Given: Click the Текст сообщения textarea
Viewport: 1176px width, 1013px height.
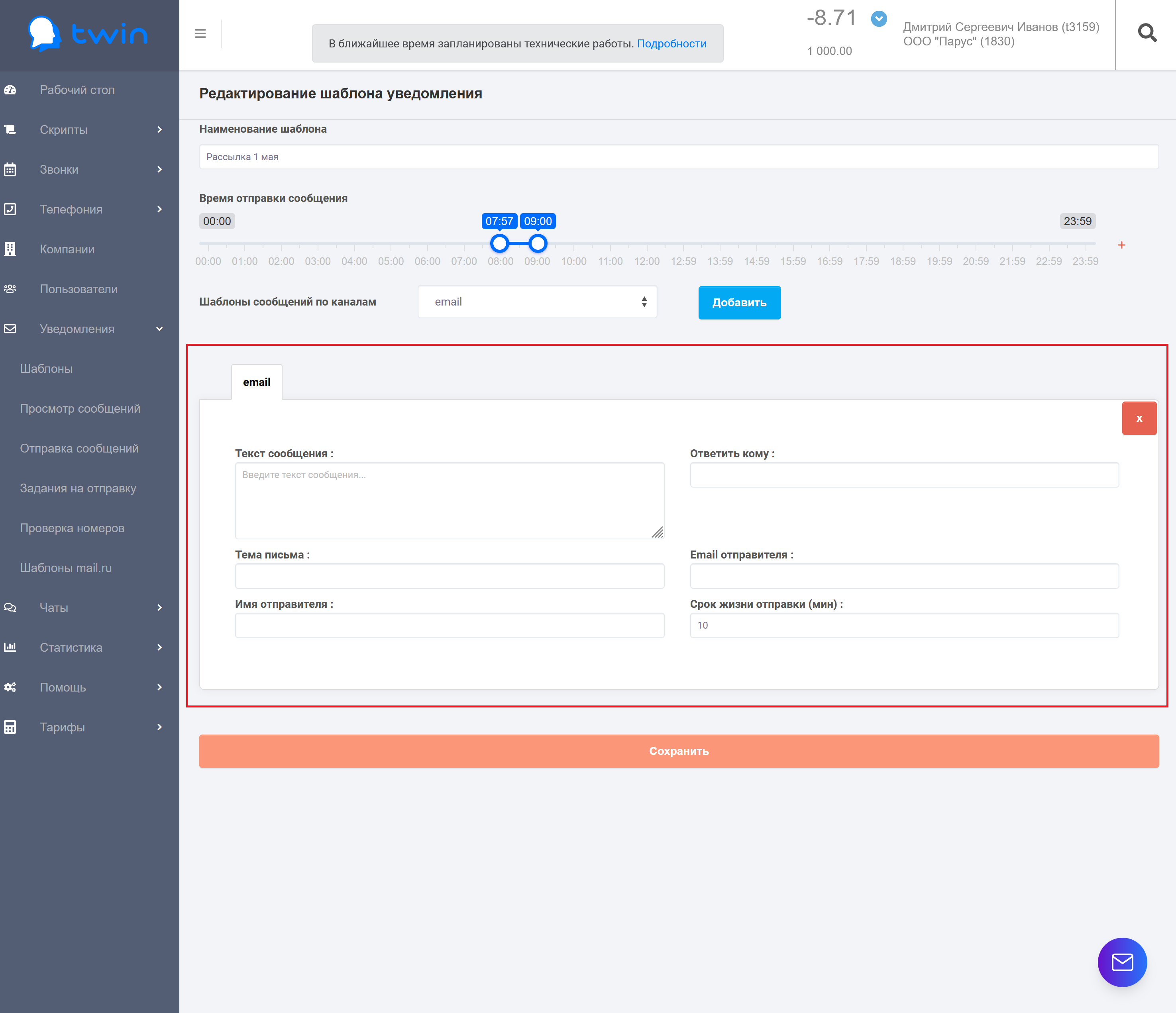Looking at the screenshot, I should click(x=450, y=500).
